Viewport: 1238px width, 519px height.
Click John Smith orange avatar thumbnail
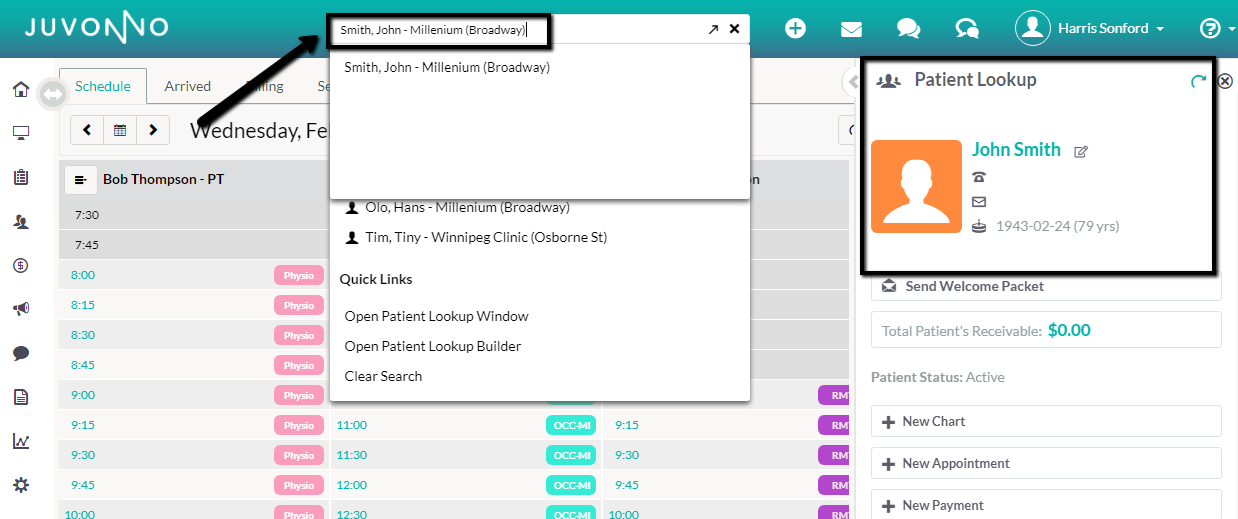click(x=916, y=186)
